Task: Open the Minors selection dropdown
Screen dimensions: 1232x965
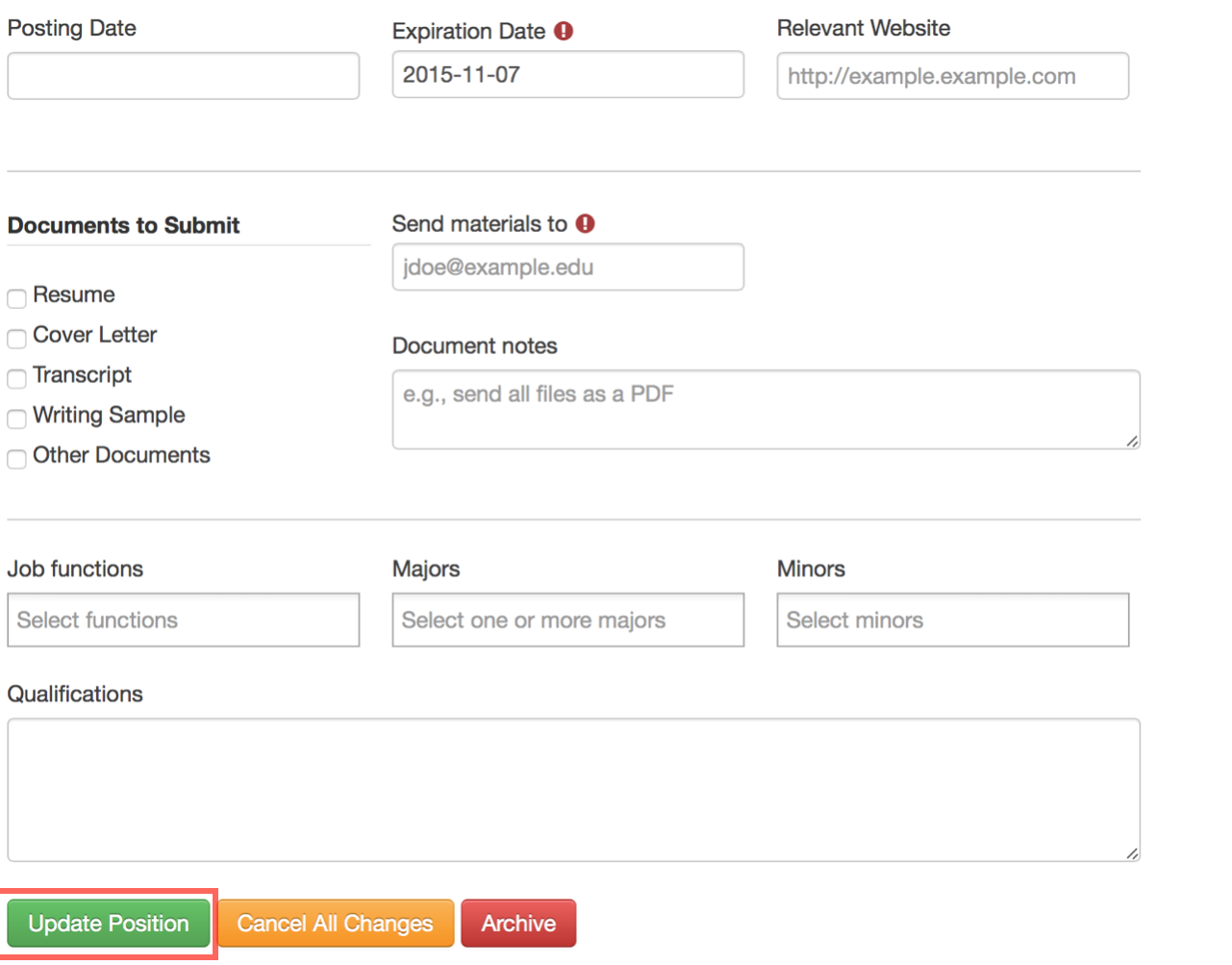Action: coord(952,620)
